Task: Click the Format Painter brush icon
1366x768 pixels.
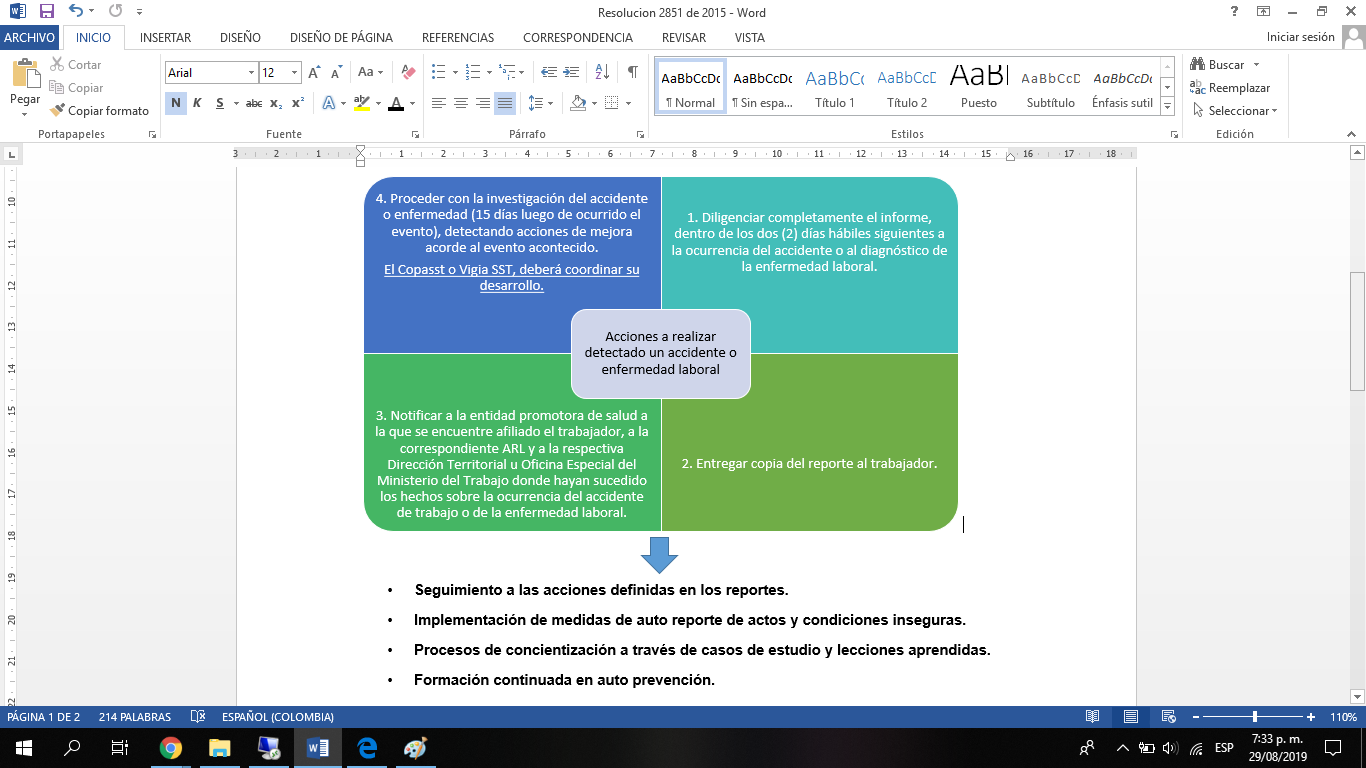Action: [58, 111]
